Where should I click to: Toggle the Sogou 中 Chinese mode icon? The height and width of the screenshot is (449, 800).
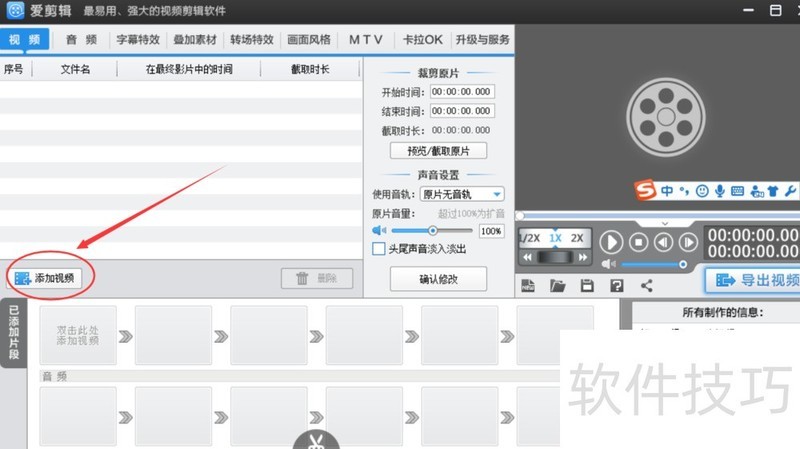666,191
